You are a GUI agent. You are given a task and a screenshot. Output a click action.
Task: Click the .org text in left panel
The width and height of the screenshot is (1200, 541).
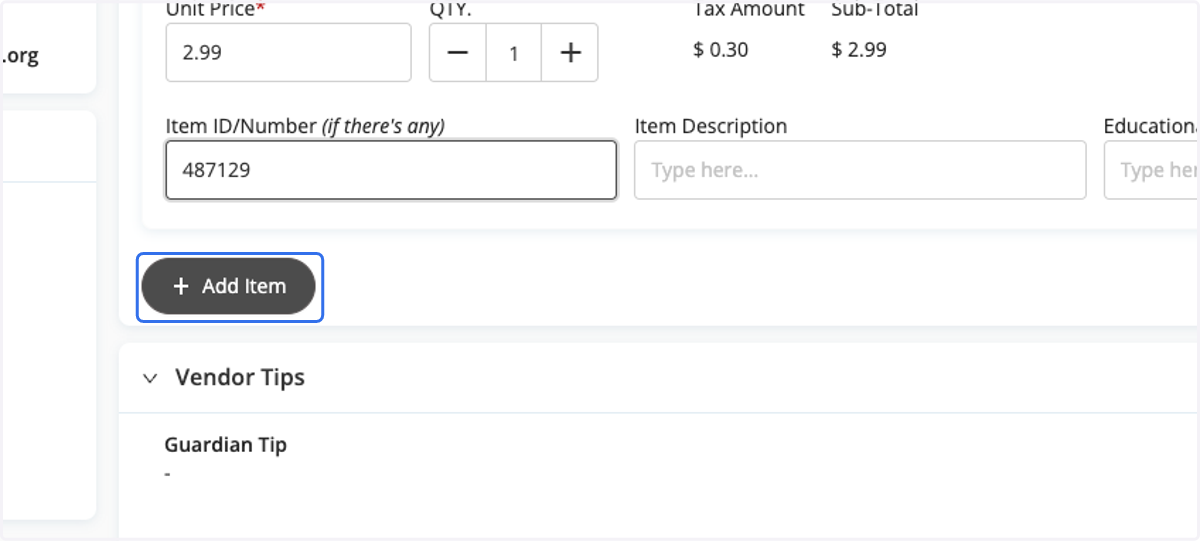coord(20,56)
